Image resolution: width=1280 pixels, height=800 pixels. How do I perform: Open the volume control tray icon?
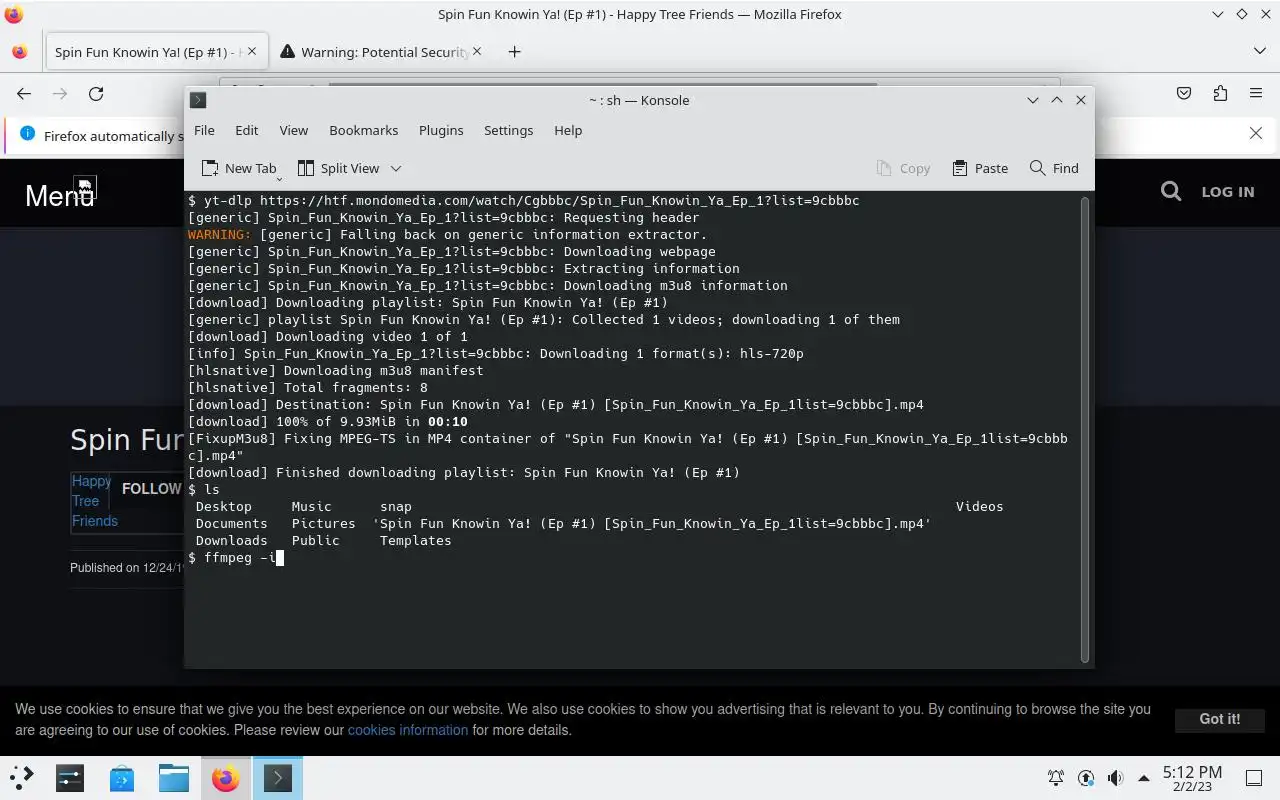click(1116, 777)
